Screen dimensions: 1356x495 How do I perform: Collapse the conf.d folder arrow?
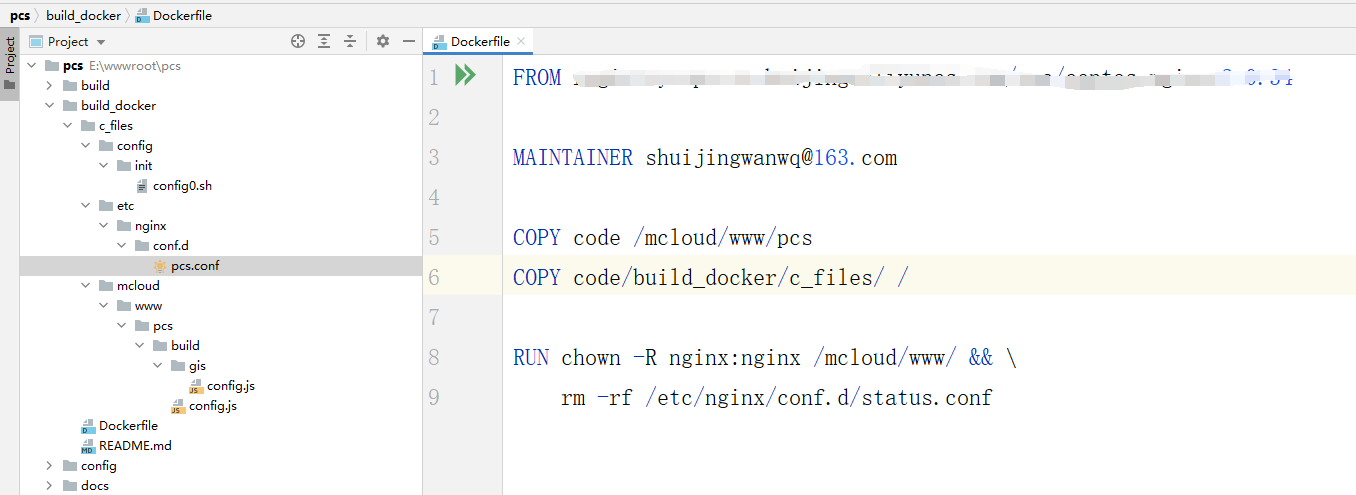tap(122, 246)
